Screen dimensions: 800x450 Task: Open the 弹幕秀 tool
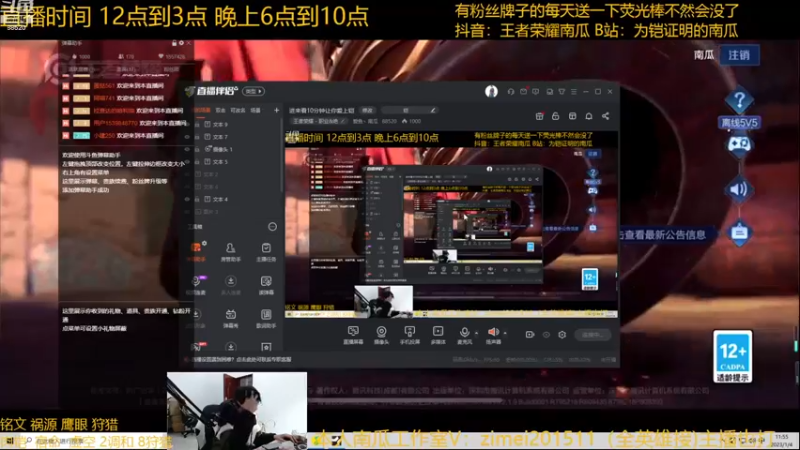231,318
